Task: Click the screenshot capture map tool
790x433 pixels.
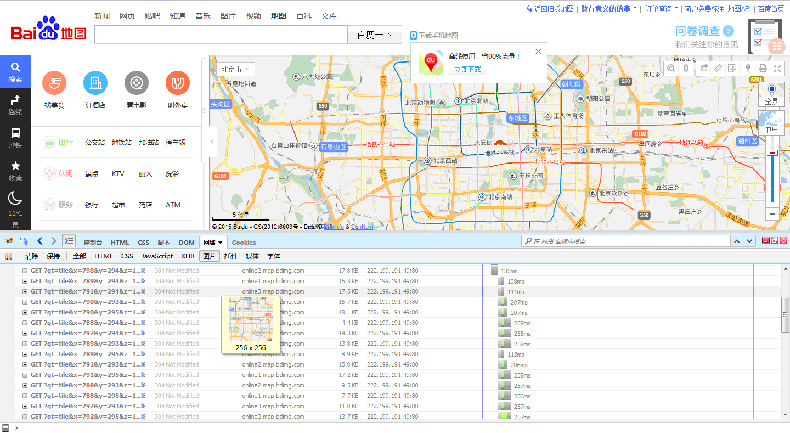Action: click(732, 68)
